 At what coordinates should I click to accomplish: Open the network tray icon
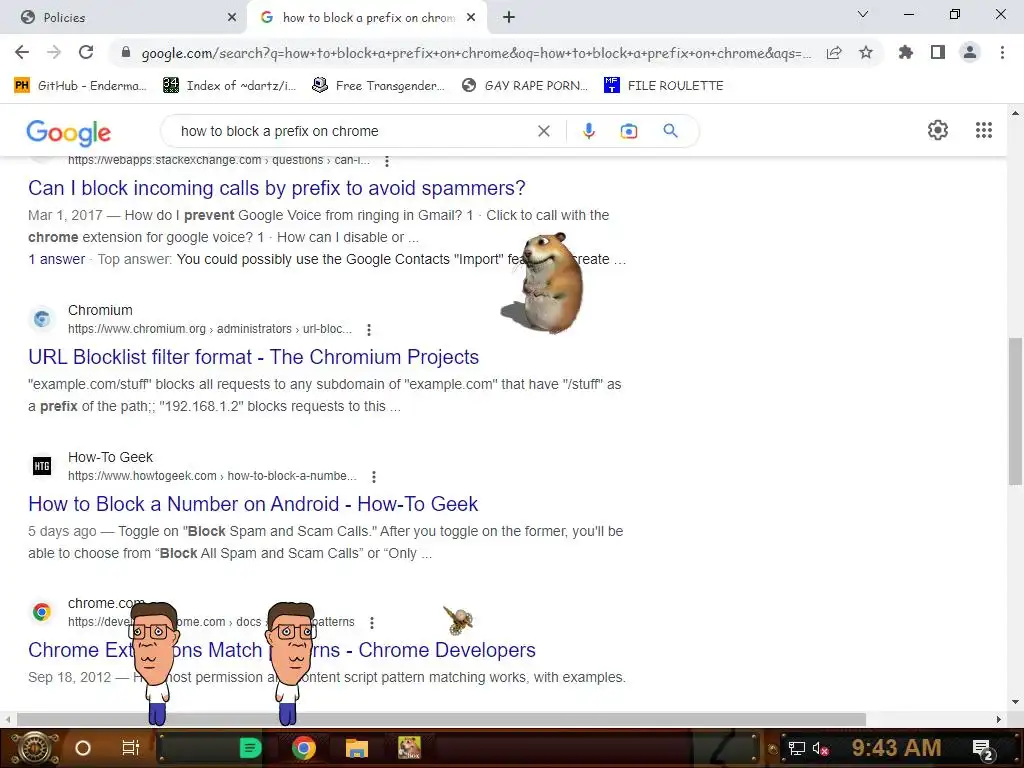[x=796, y=748]
